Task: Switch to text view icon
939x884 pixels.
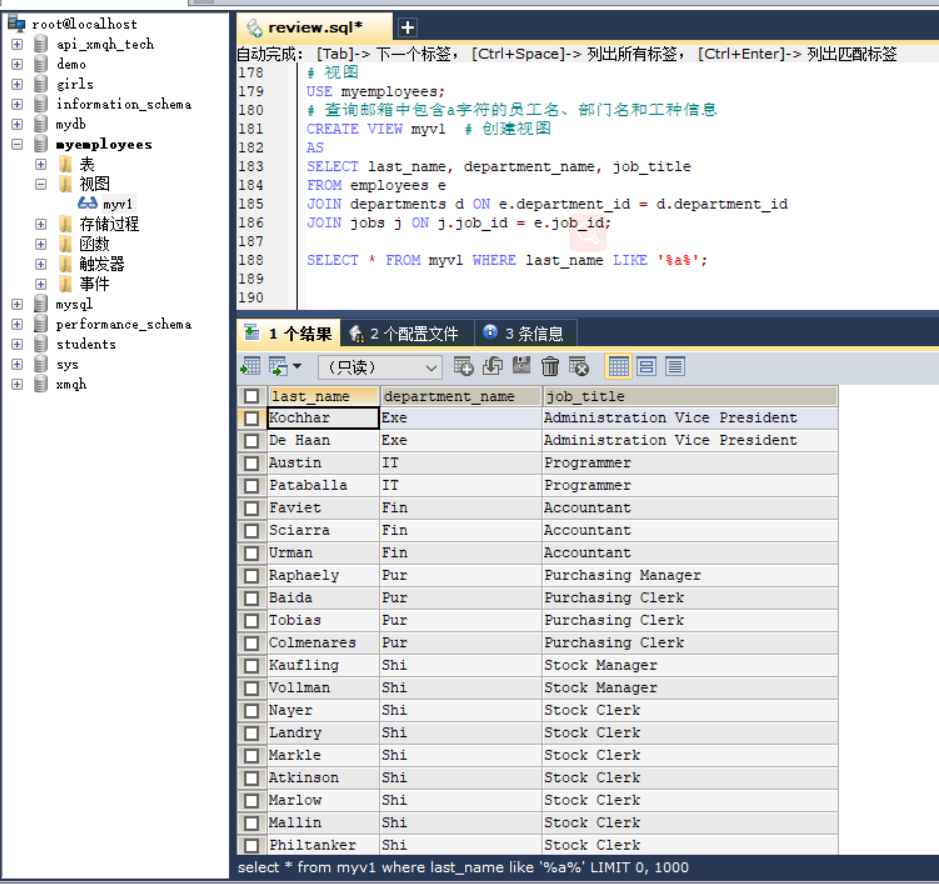Action: (675, 366)
